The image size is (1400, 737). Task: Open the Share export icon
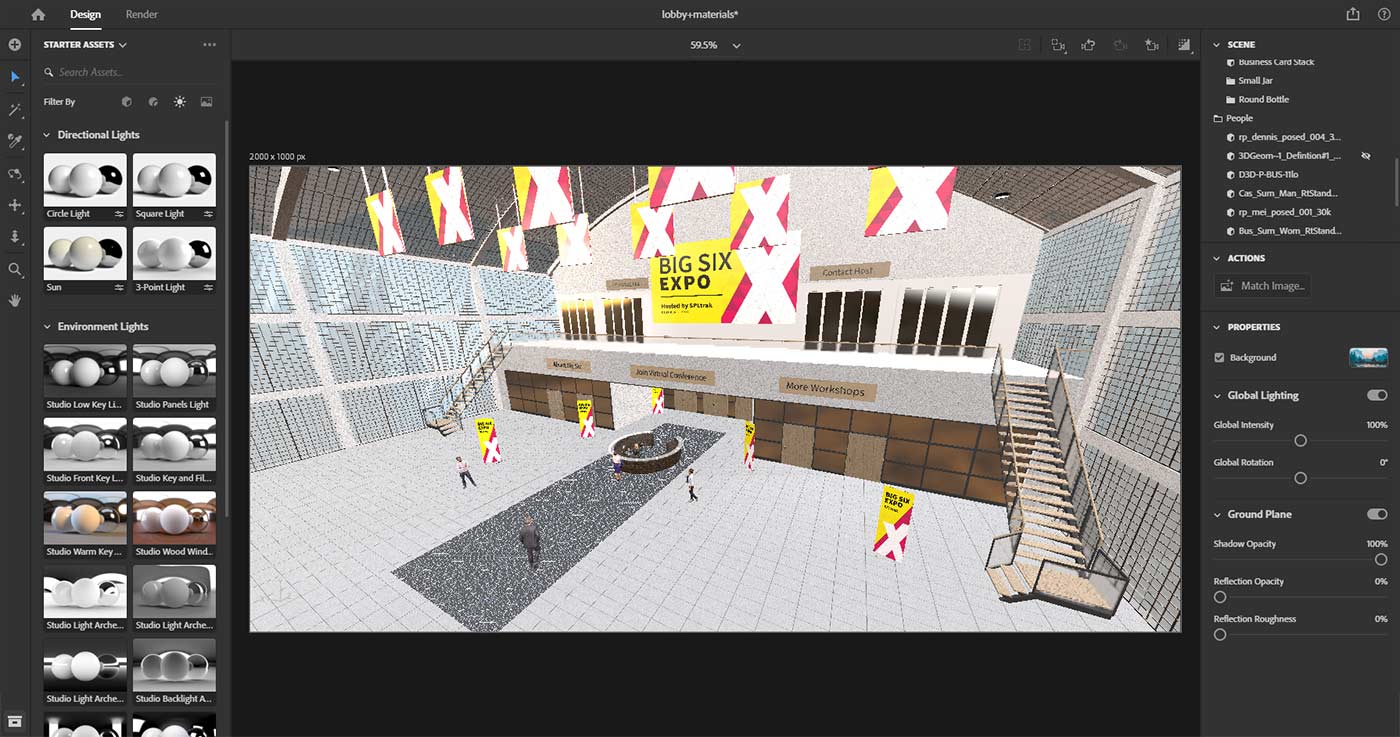1353,15
